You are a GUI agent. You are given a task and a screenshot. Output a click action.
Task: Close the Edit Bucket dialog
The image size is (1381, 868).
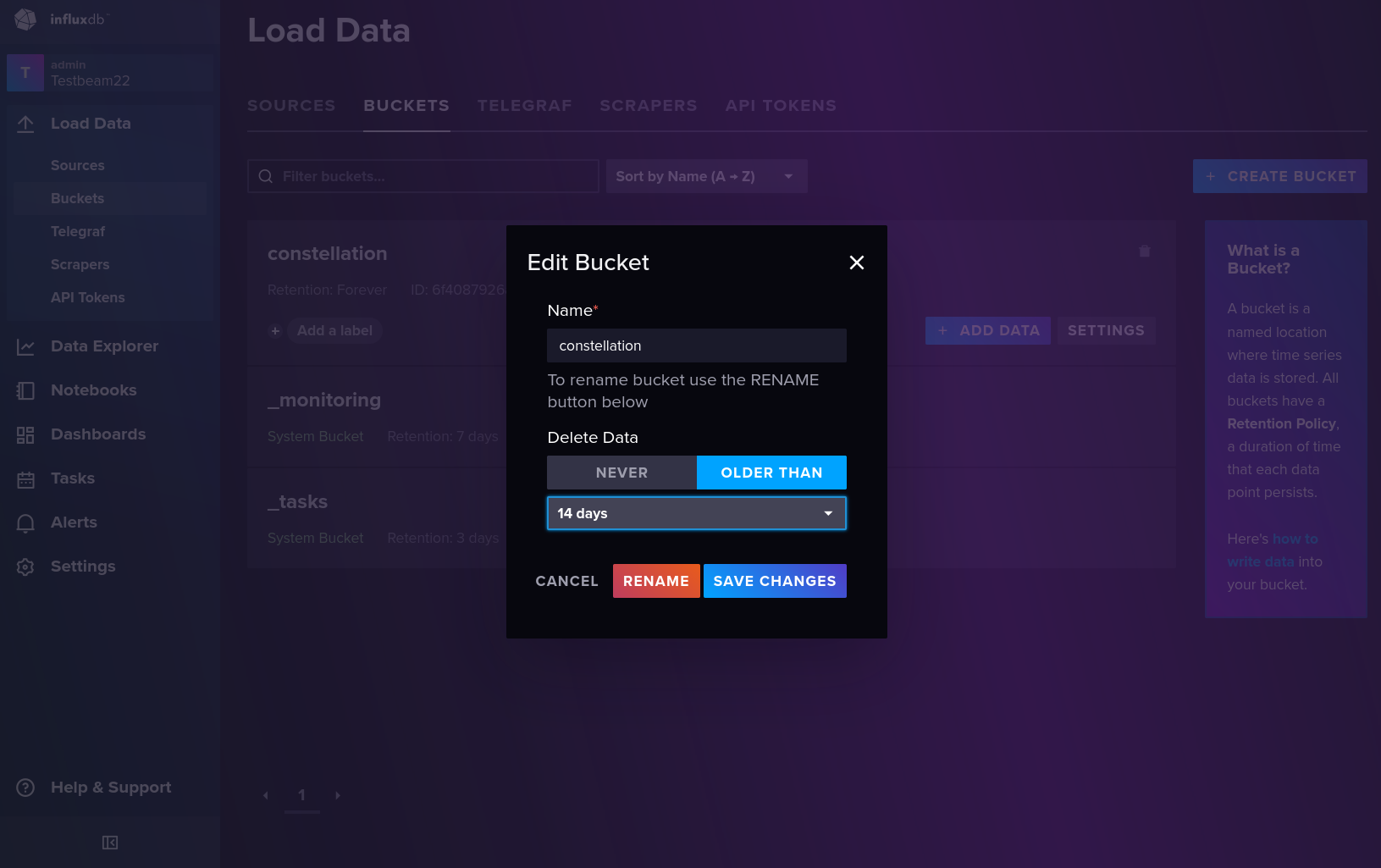coord(857,263)
